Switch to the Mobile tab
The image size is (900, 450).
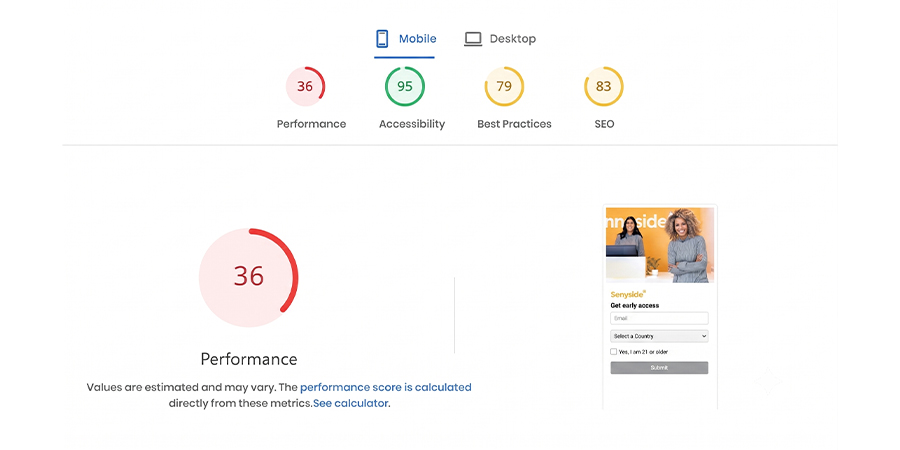(x=405, y=39)
